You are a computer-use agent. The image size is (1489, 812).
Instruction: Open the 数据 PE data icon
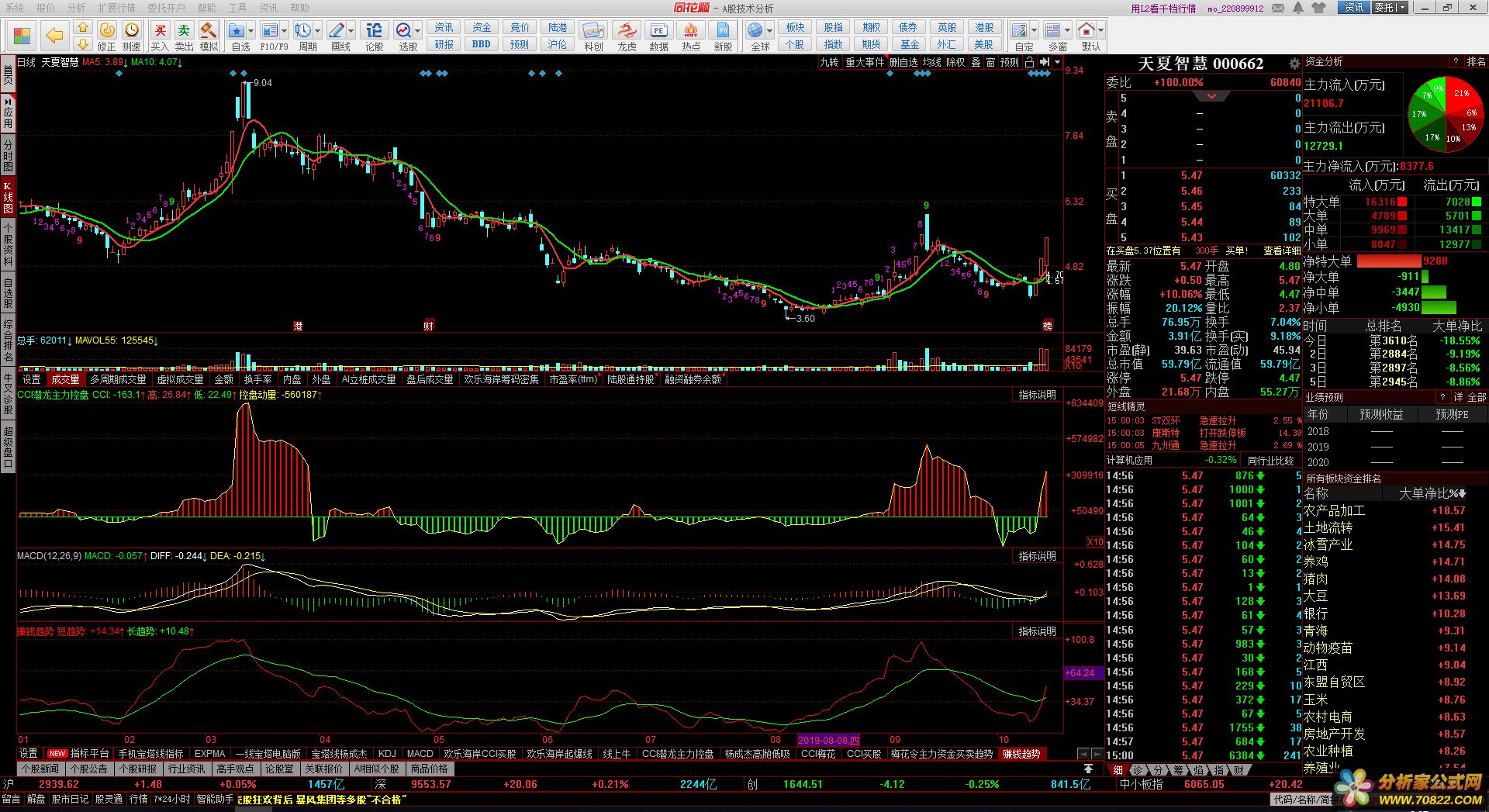pyautogui.click(x=658, y=31)
